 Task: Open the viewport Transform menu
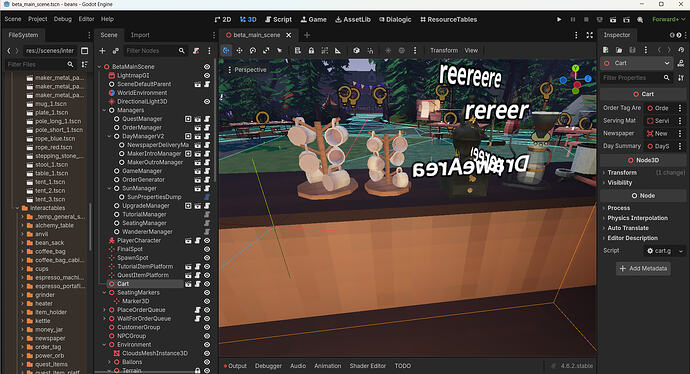(x=444, y=51)
